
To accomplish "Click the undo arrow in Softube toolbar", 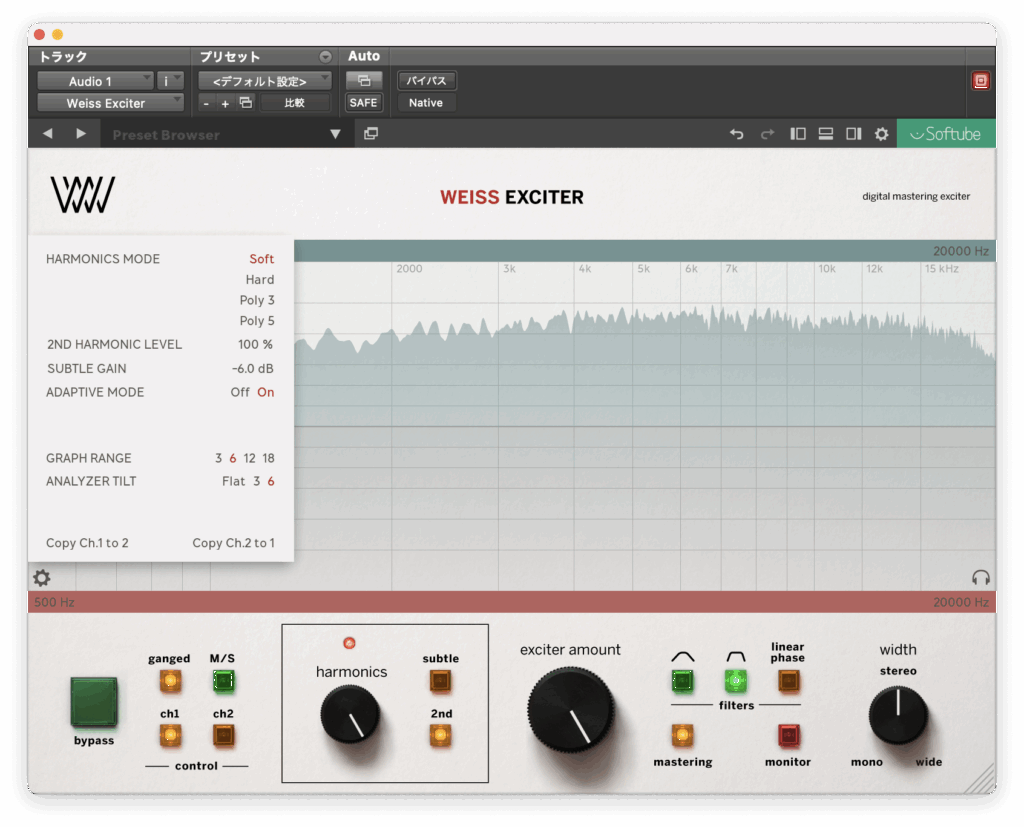I will 737,134.
